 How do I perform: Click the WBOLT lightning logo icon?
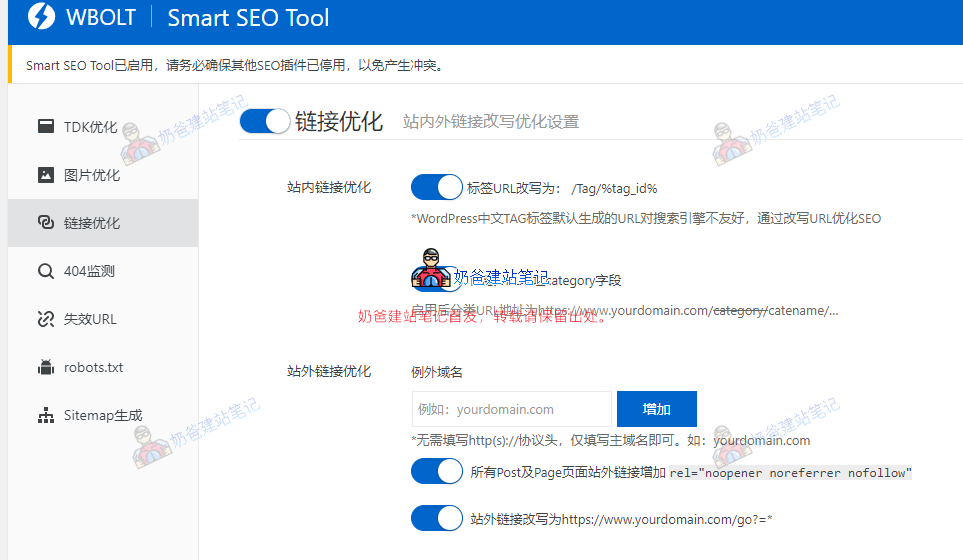[x=42, y=17]
